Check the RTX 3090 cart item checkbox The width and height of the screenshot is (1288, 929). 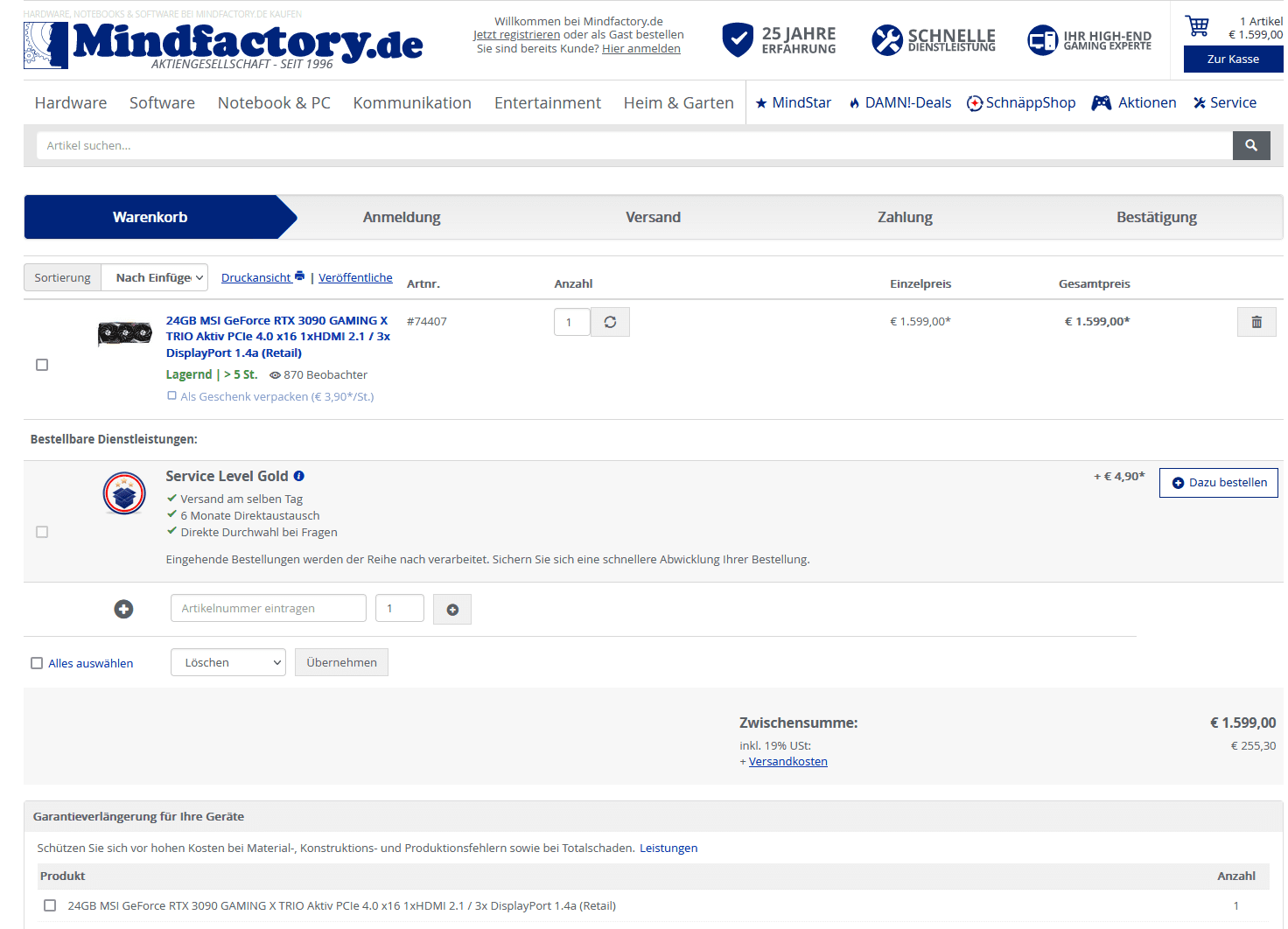point(42,365)
